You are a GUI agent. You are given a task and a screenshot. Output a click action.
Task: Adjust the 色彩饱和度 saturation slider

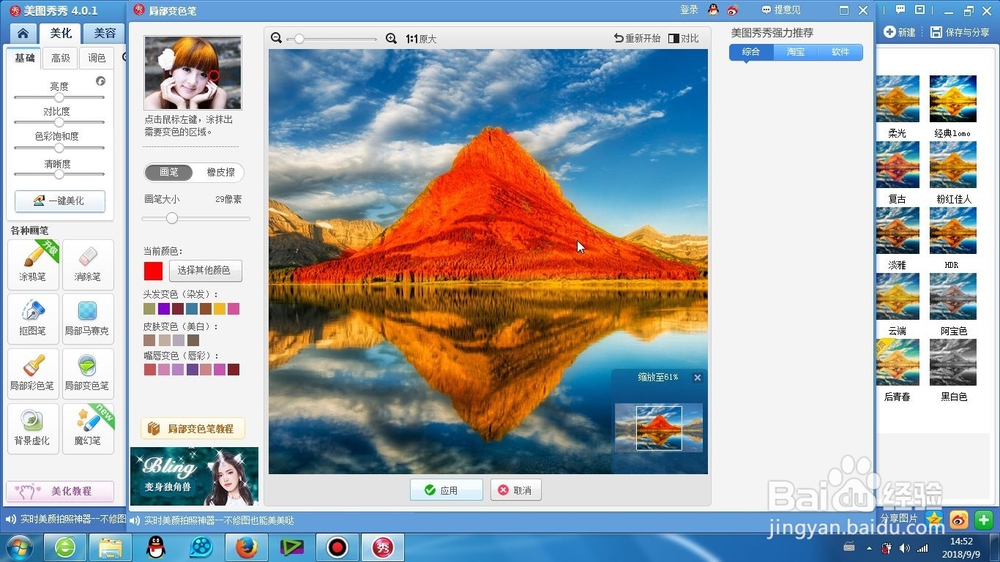pos(59,147)
